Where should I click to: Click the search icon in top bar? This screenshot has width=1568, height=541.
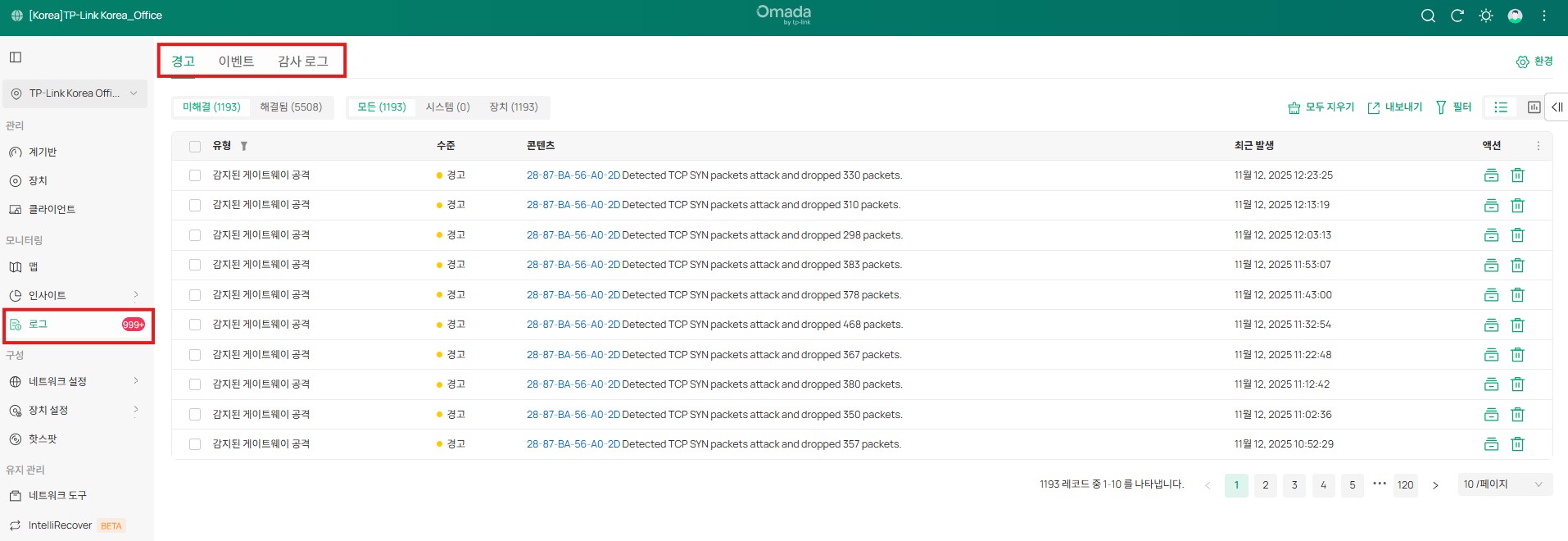click(x=1428, y=16)
